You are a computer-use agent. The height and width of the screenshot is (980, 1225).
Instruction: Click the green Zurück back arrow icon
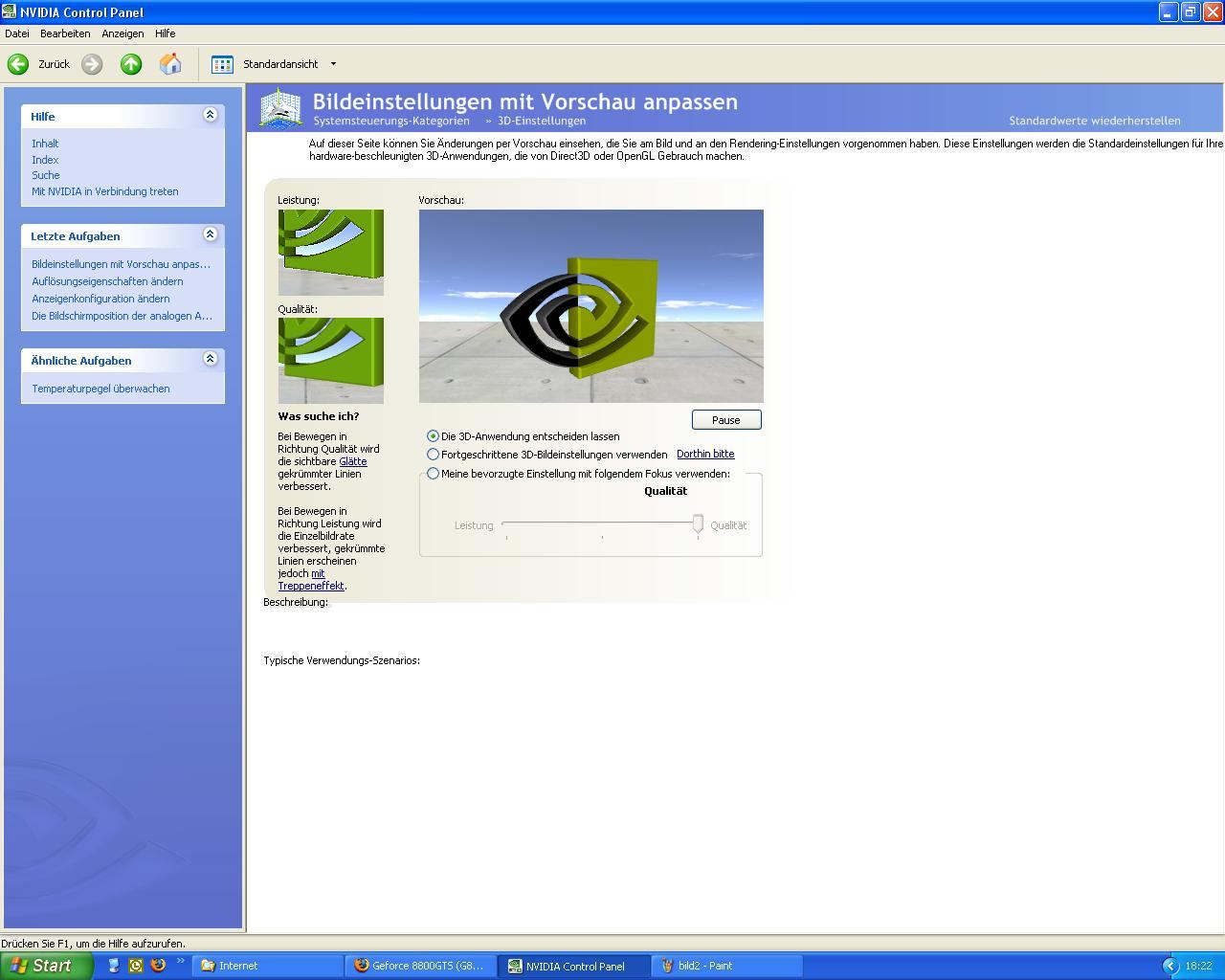[x=18, y=64]
